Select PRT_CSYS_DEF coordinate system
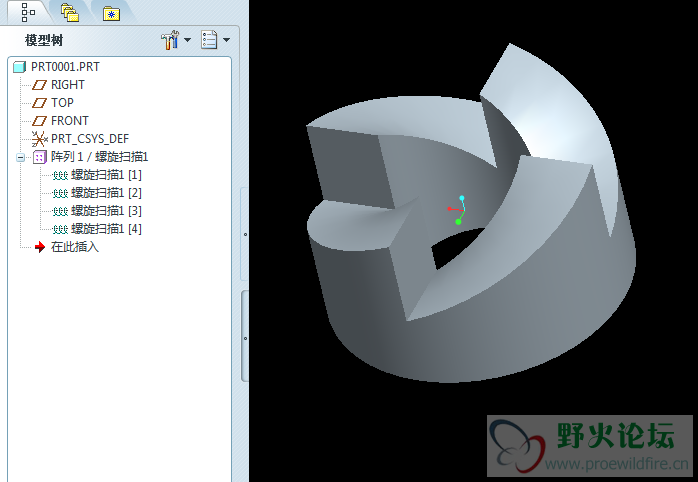Viewport: 698px width, 482px height. pos(89,139)
